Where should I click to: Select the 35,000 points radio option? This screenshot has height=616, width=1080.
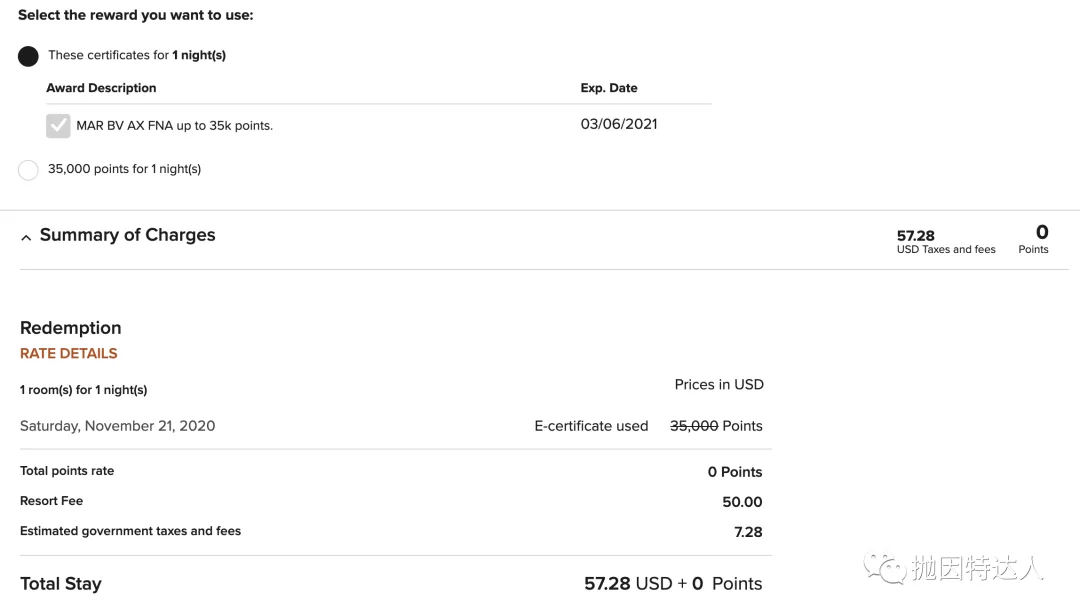pos(28,170)
